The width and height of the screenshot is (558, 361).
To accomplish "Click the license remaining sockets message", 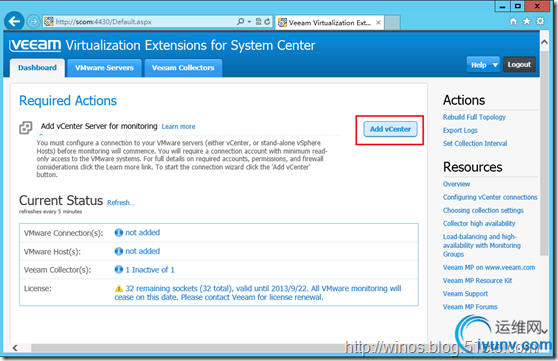I will (x=258, y=293).
